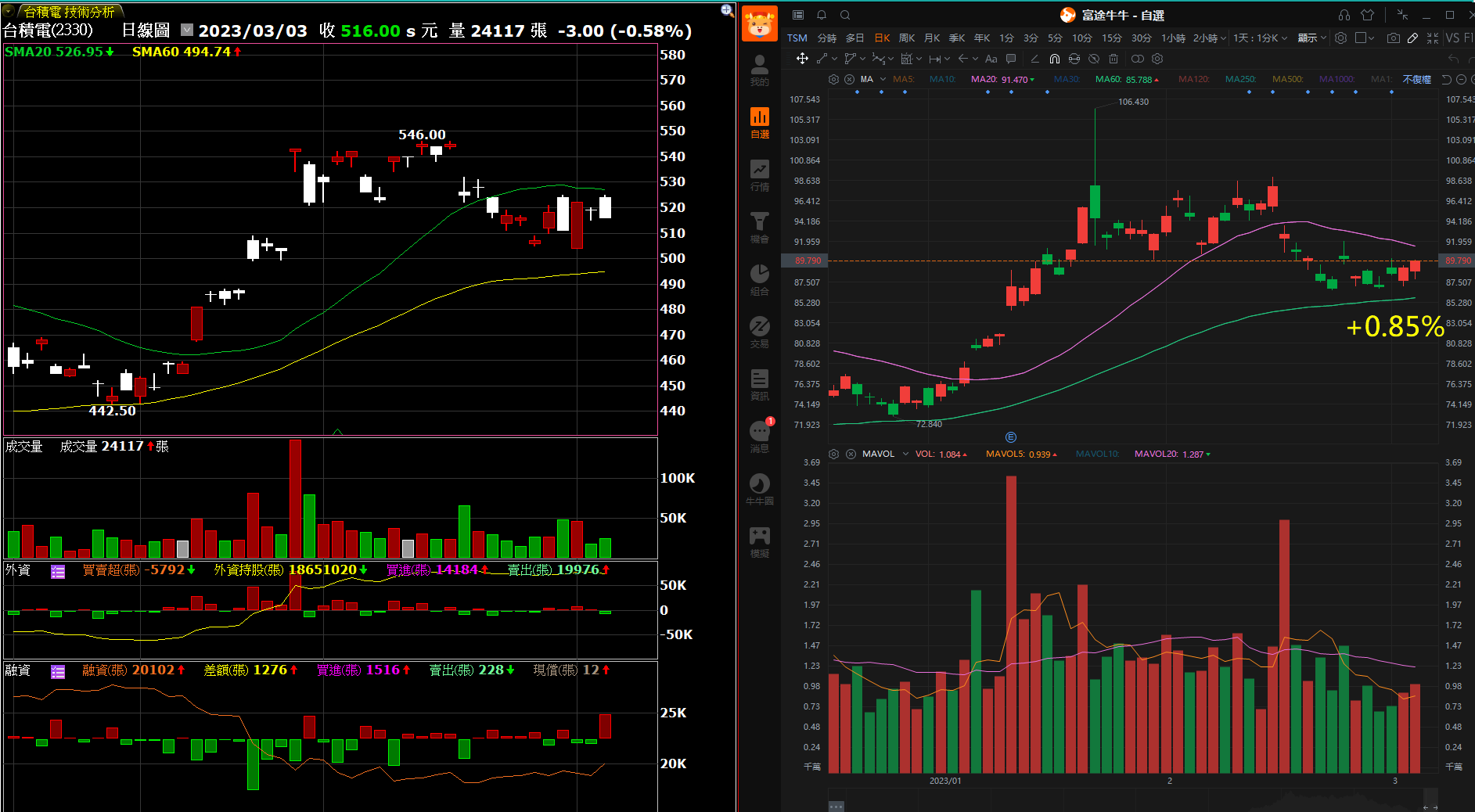Screen dimensions: 1475x812
Task: Click the layout panel icon beside the bell
Action: (x=798, y=15)
